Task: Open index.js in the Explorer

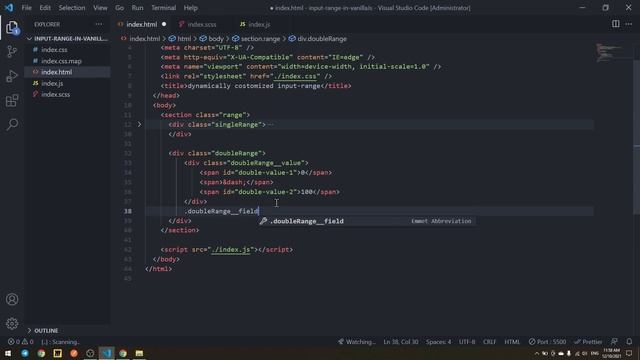Action: pyautogui.click(x=52, y=83)
